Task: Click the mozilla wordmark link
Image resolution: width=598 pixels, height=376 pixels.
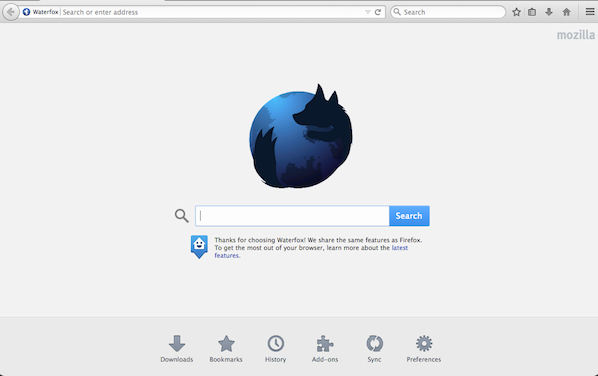Action: click(575, 35)
